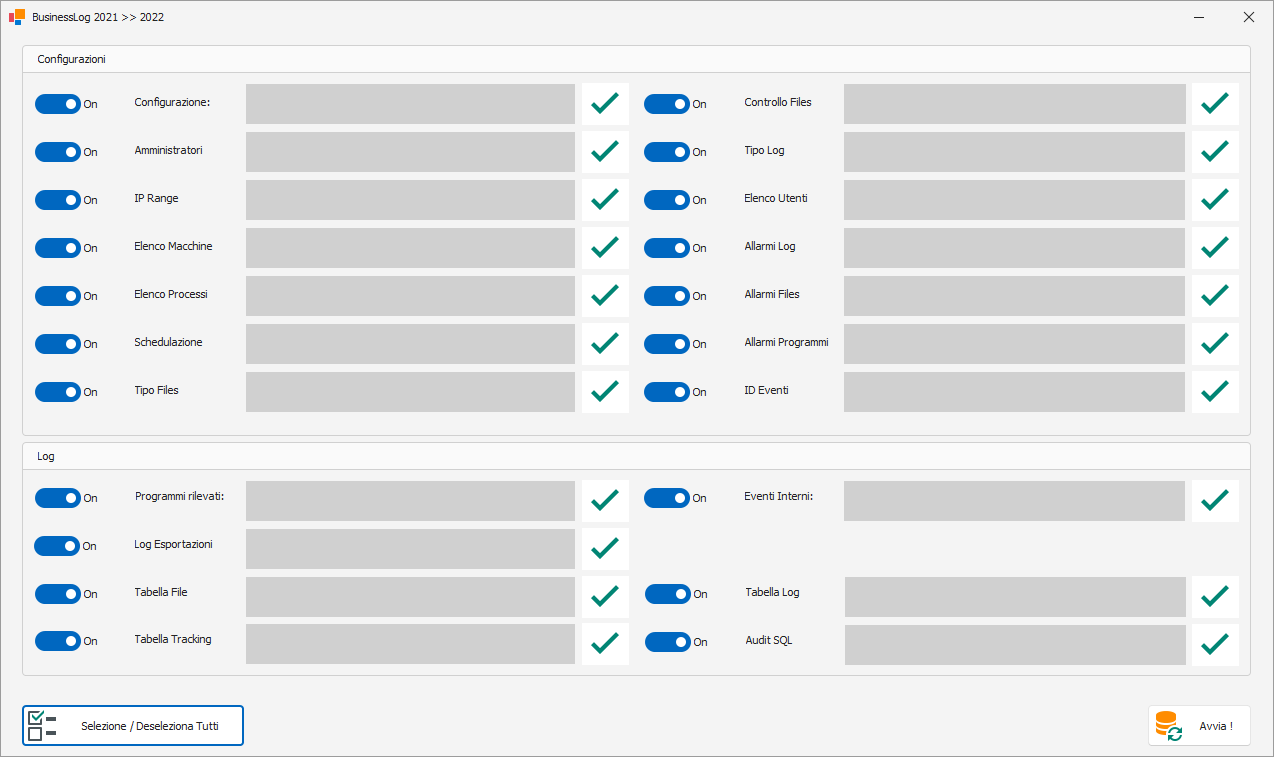Click the checkmark icon for Tabella Tracking

[x=605, y=643]
